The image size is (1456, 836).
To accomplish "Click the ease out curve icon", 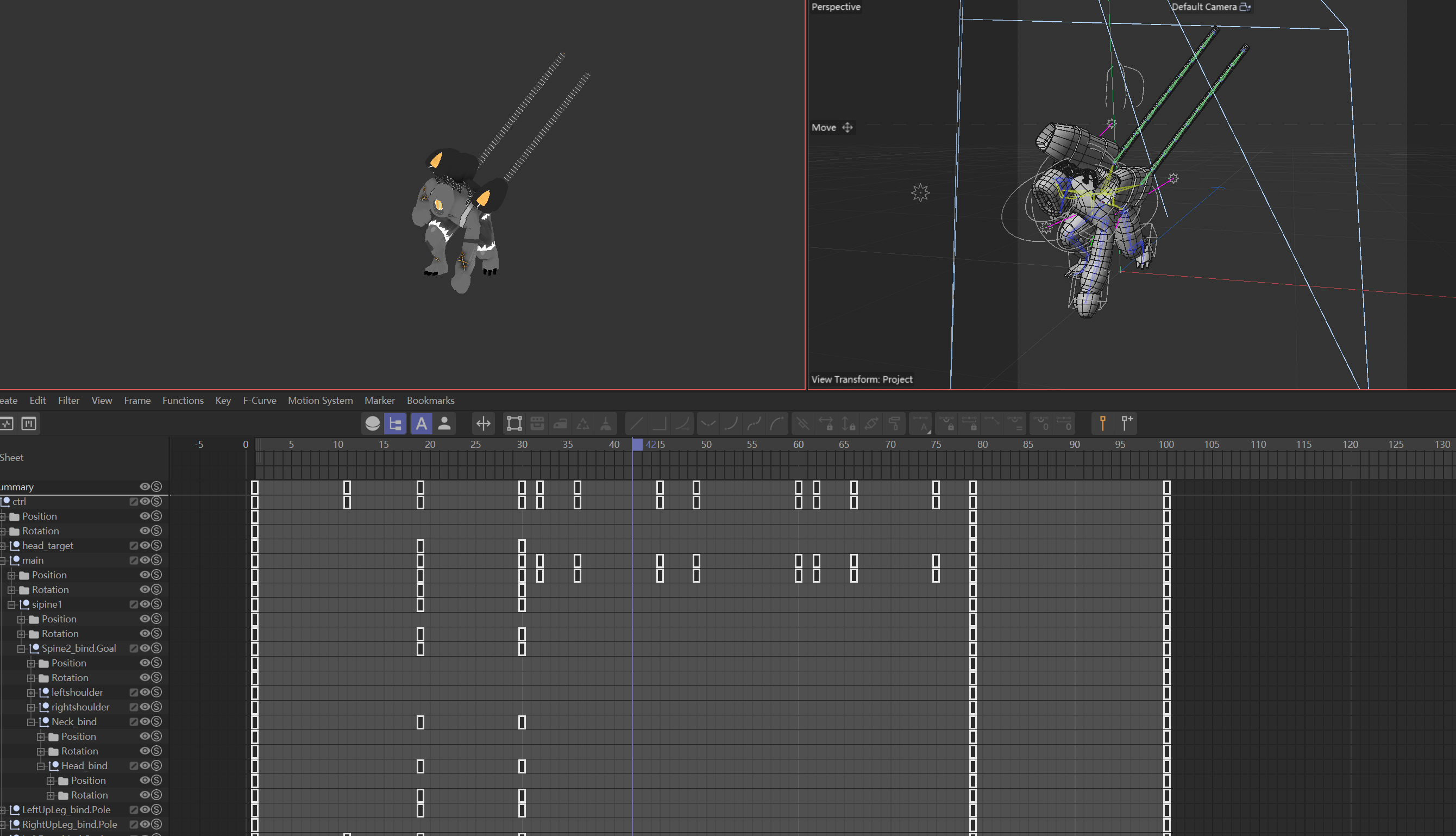I will [776, 424].
